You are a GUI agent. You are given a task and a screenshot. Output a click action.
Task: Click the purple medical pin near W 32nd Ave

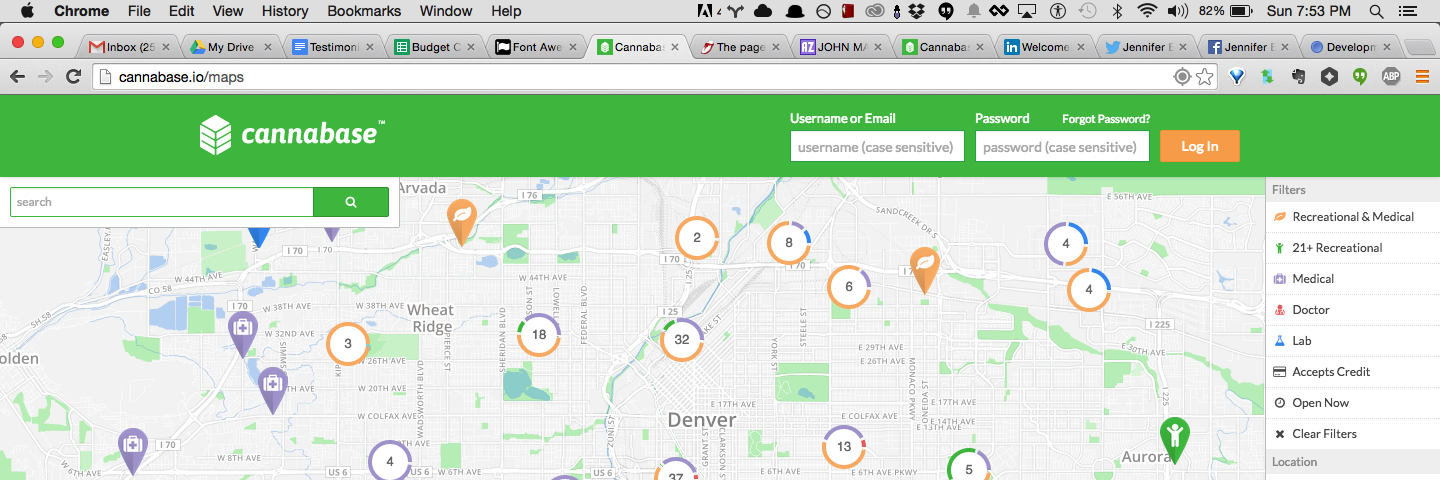(242, 333)
